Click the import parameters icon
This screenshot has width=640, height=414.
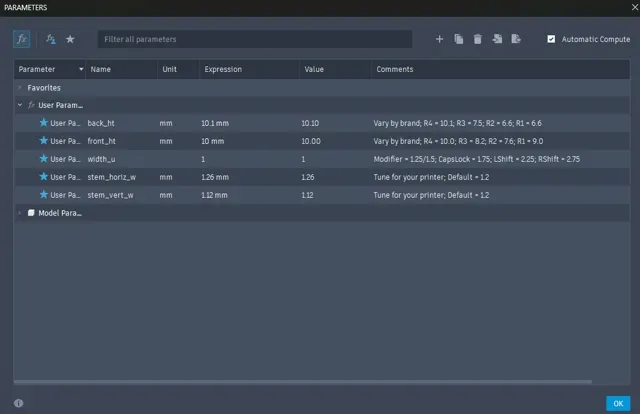coord(497,39)
